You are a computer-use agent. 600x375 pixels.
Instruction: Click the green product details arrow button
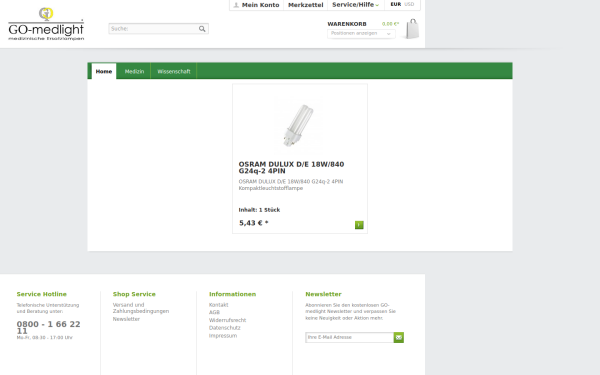pyautogui.click(x=359, y=225)
